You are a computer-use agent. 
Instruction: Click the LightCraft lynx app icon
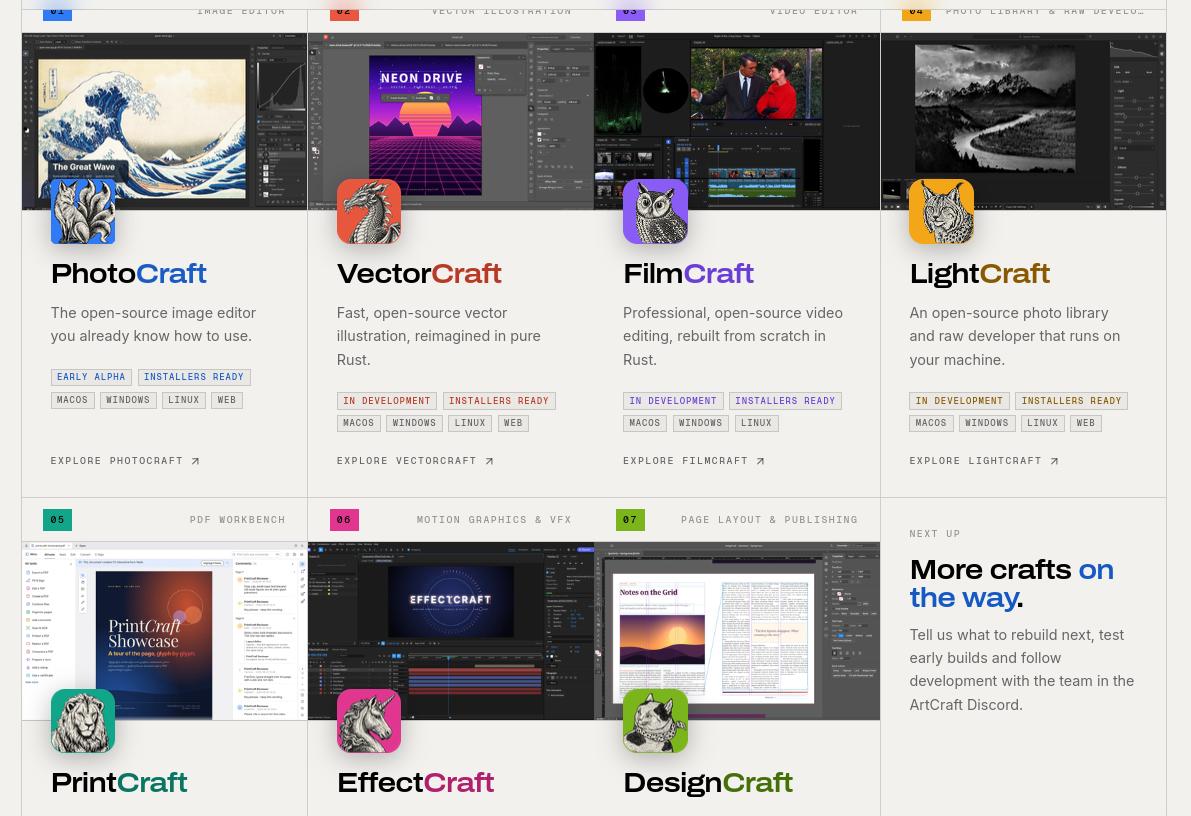tap(942, 211)
